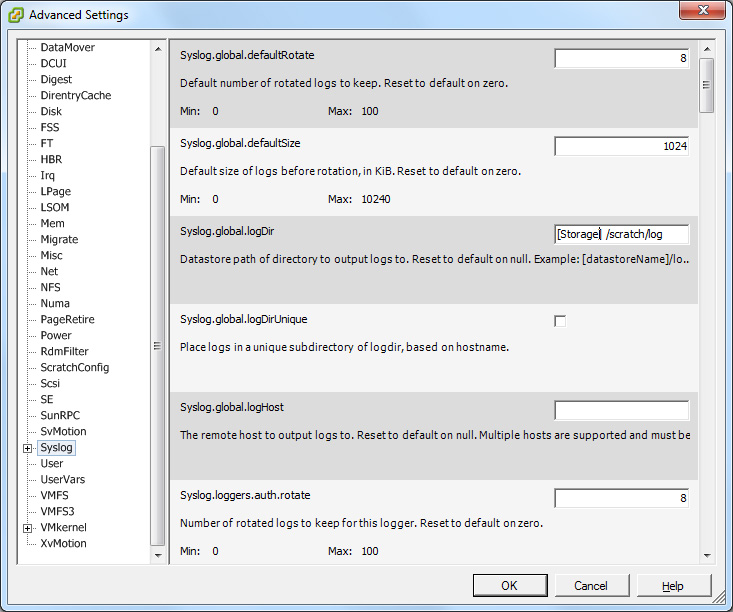
Task: Click the Cancel button
Action: (591, 585)
